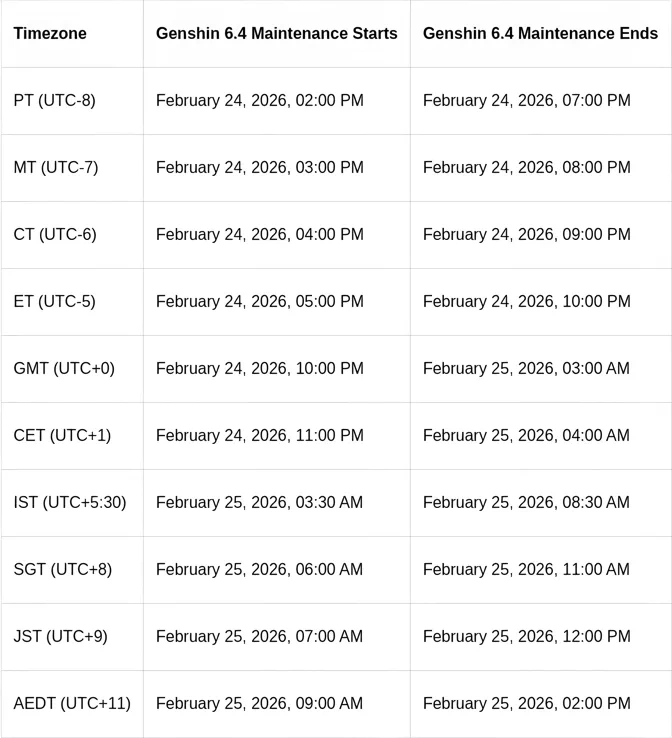Select the MT (UTC-7) timezone cell

click(x=56, y=168)
